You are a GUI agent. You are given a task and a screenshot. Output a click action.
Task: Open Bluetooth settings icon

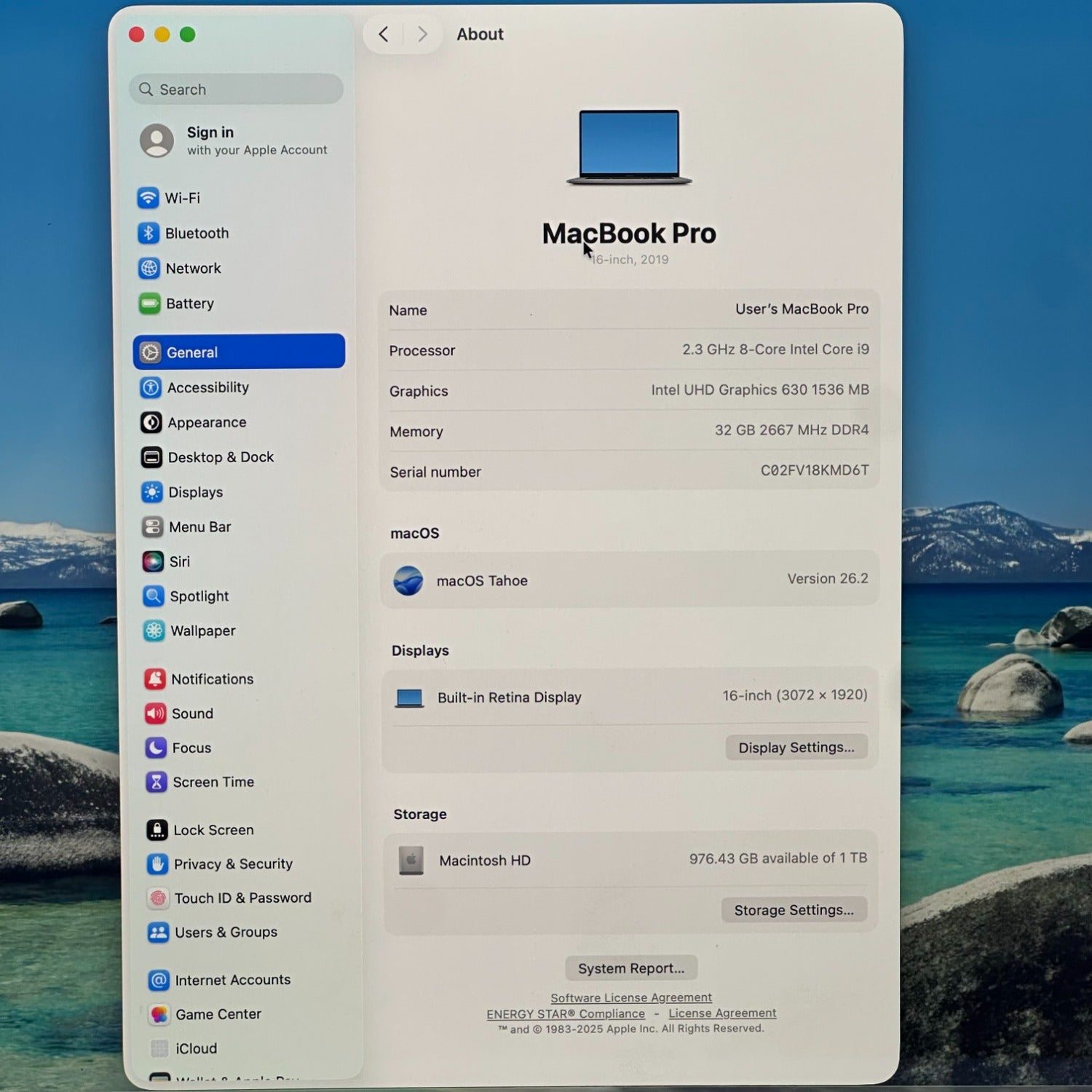click(149, 233)
